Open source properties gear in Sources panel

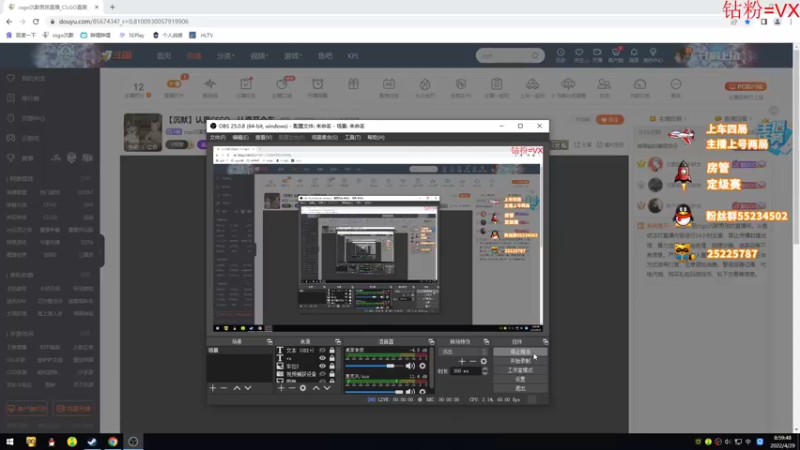coord(303,388)
